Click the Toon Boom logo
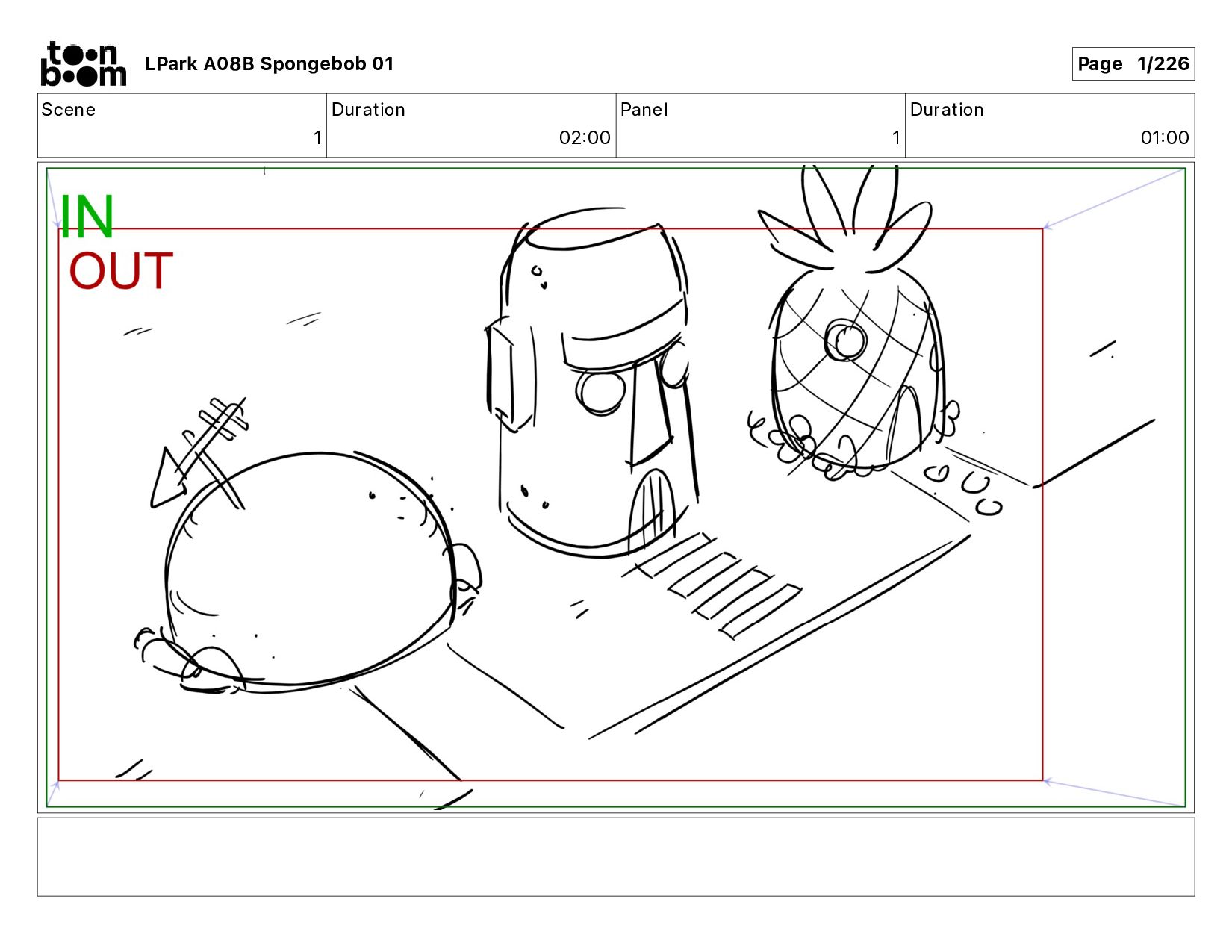The height and width of the screenshot is (952, 1232). click(x=83, y=64)
